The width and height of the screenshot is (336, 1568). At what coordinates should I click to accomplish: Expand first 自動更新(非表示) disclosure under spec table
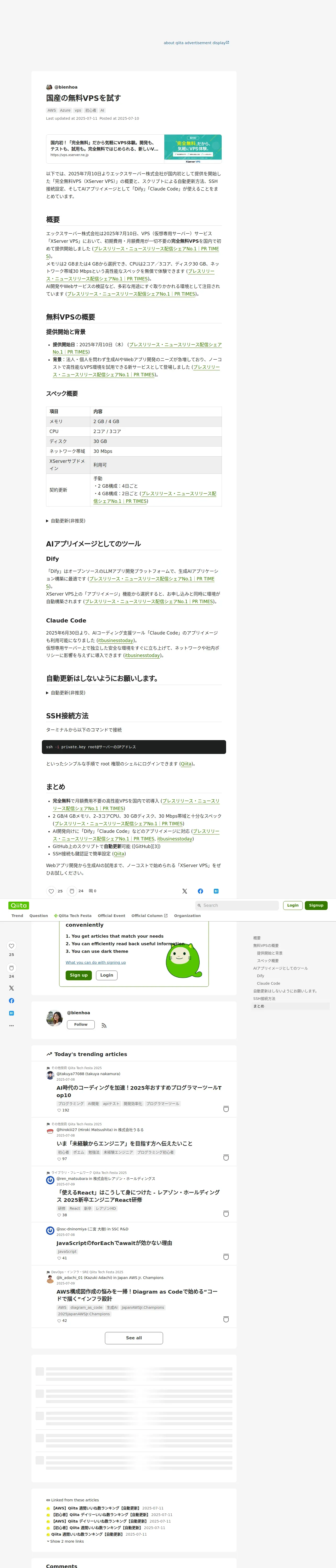point(66,521)
